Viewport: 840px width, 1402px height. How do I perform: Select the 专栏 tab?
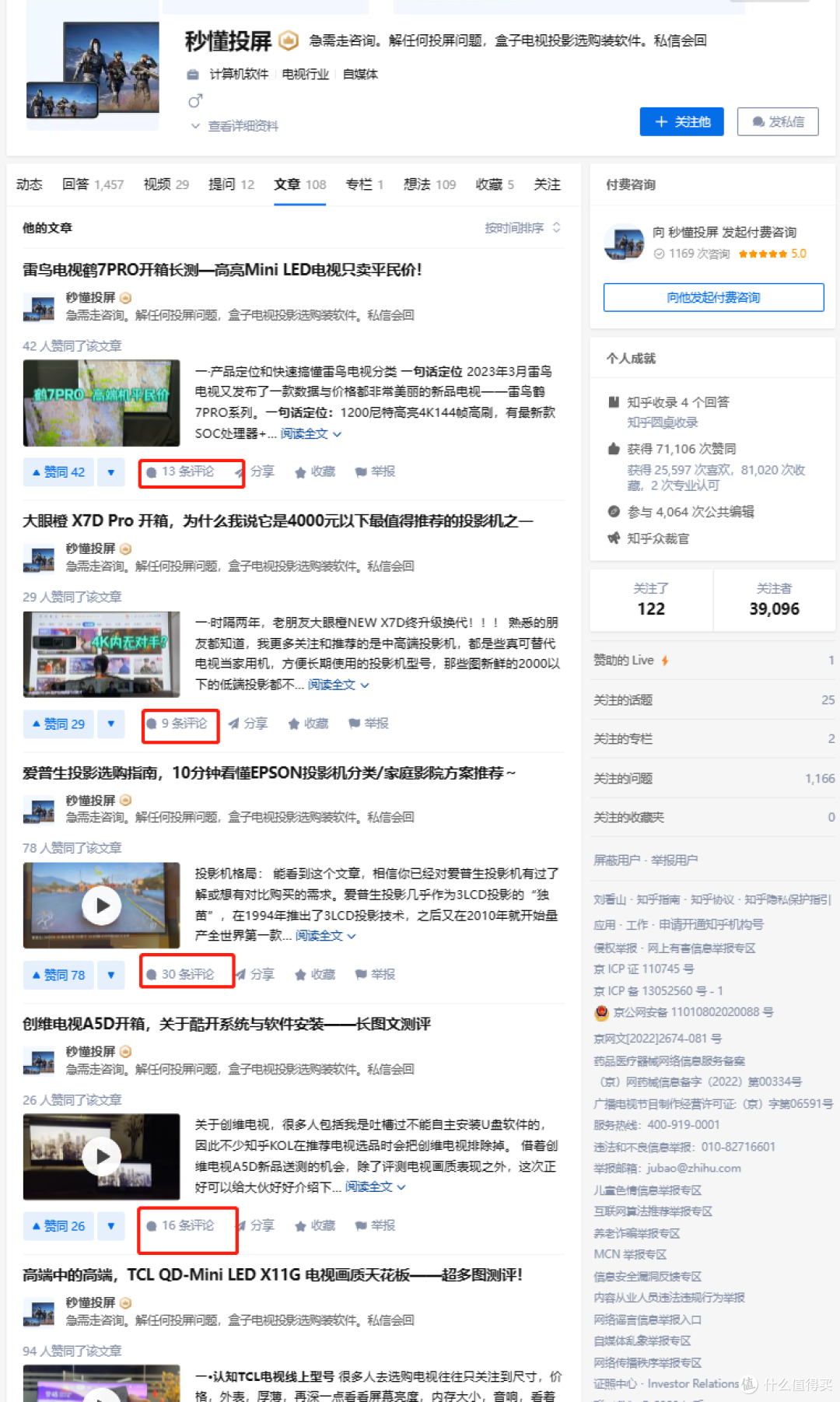364,184
